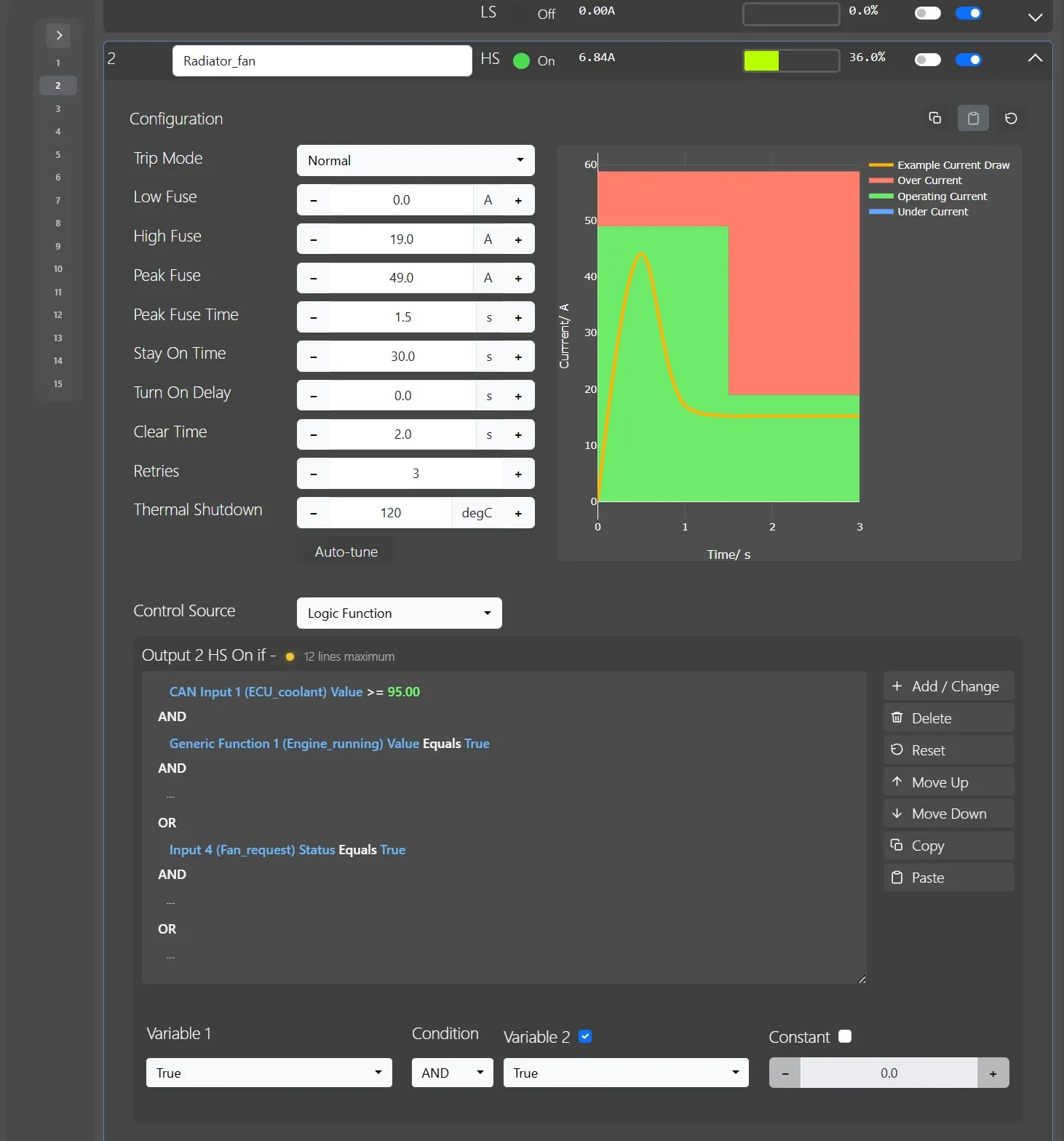
Task: Paste logic function lines
Action: (948, 878)
